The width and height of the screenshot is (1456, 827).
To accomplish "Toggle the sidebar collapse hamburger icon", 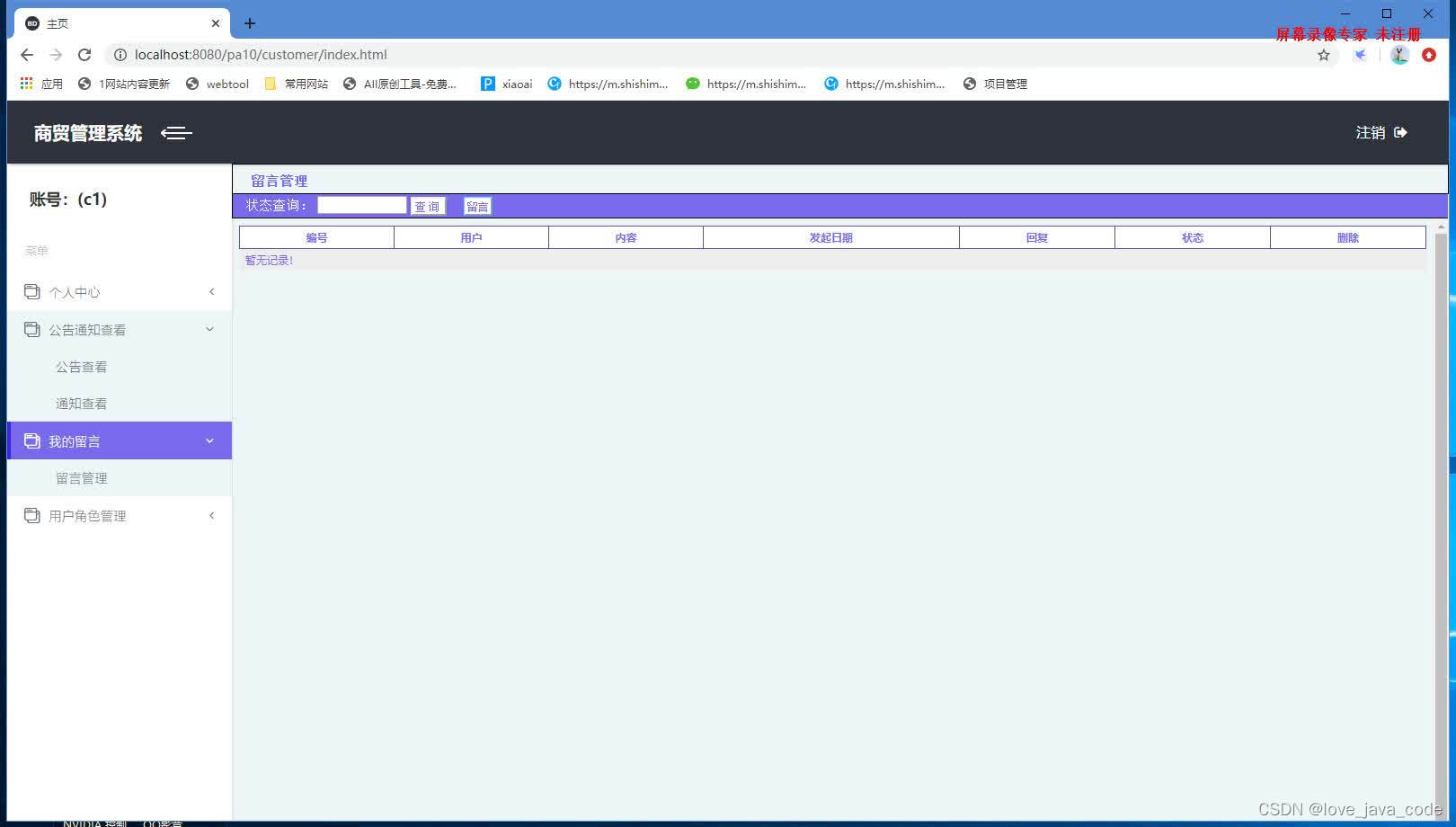I will 176,133.
